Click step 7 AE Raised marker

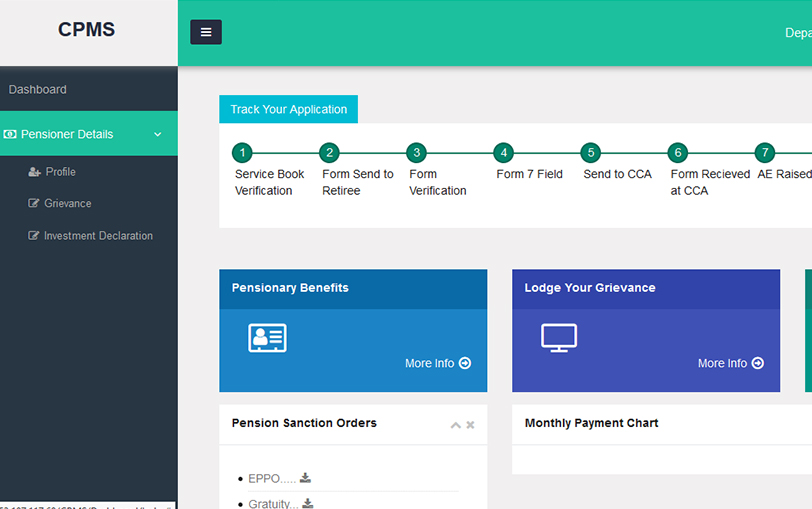(x=765, y=153)
